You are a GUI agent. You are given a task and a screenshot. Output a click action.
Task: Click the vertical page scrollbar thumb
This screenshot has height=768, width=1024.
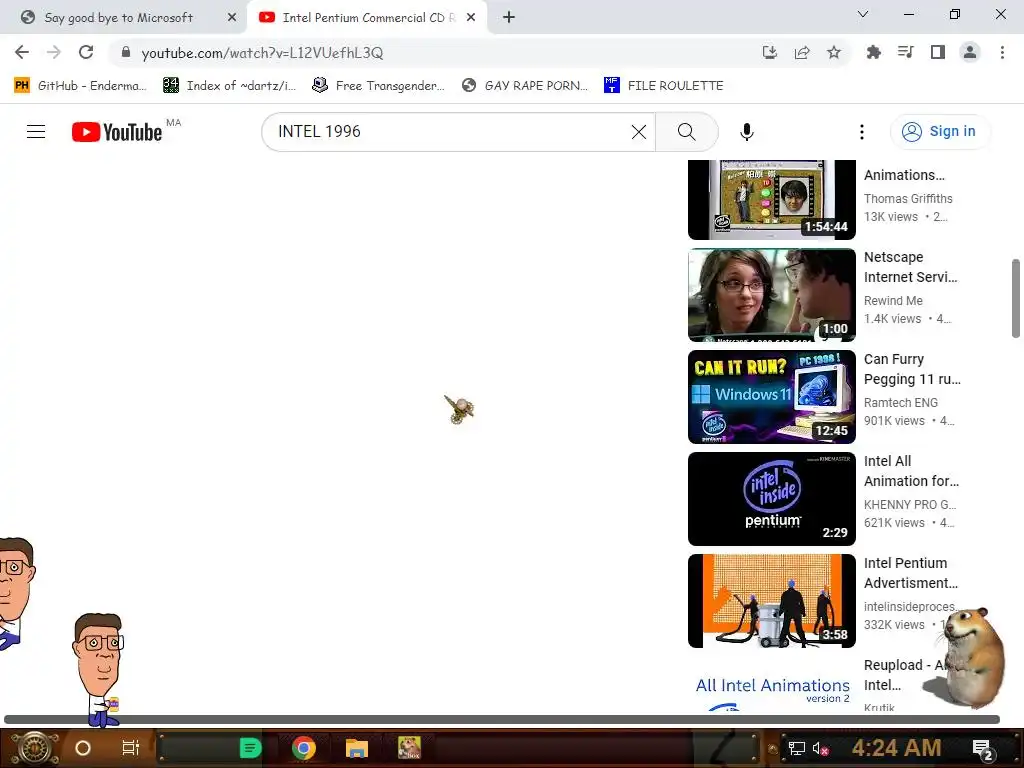1016,298
